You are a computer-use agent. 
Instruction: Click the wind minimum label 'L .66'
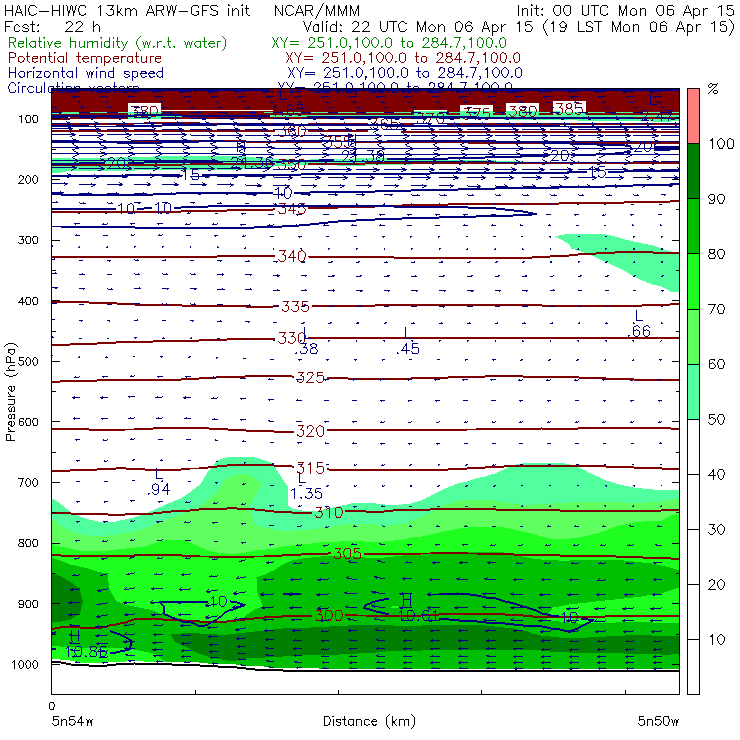pyautogui.click(x=639, y=324)
